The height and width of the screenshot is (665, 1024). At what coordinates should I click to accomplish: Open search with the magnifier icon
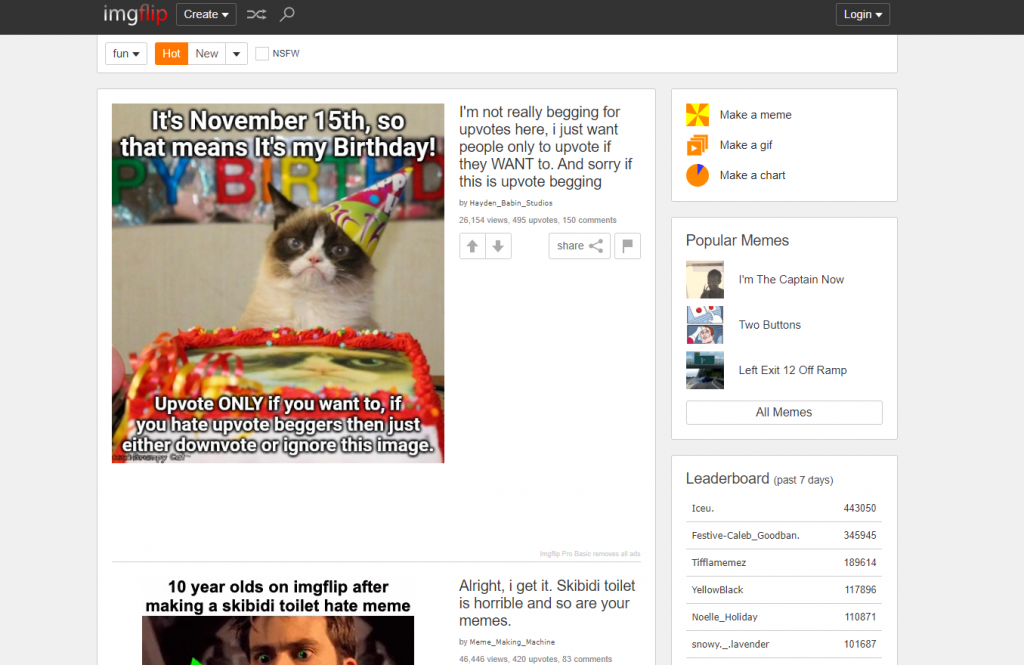click(x=287, y=14)
